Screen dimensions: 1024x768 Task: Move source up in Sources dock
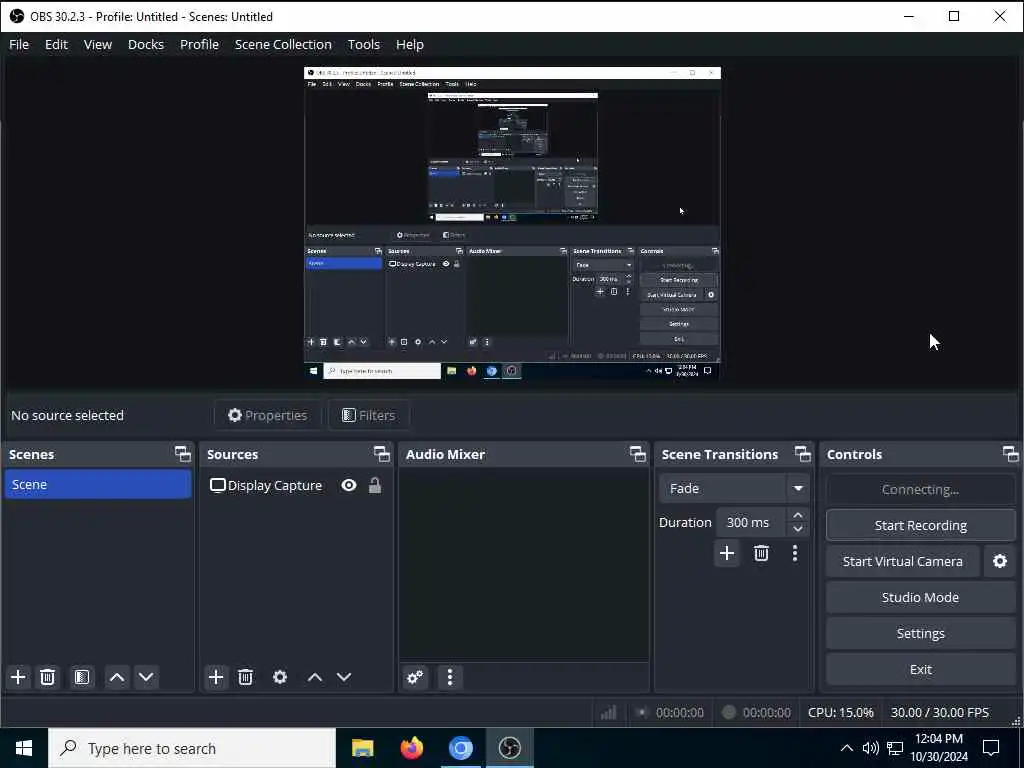click(x=315, y=677)
